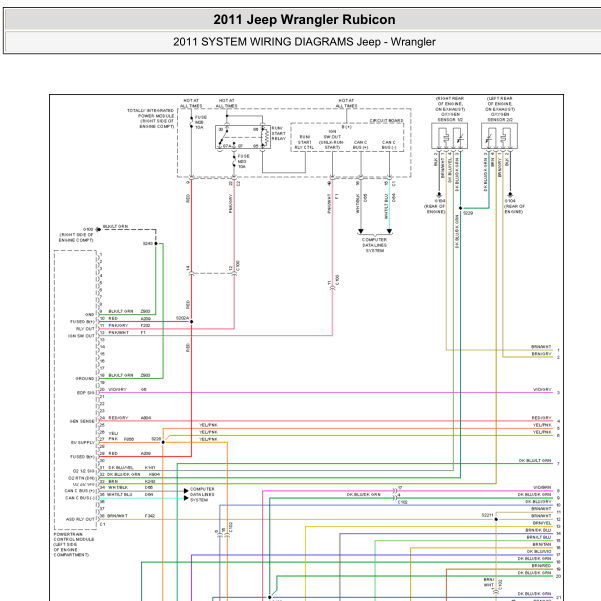Image resolution: width=601 pixels, height=601 pixels.
Task: Click 'PNK/WHT F1' wire label at pin 12
Action: (127, 332)
